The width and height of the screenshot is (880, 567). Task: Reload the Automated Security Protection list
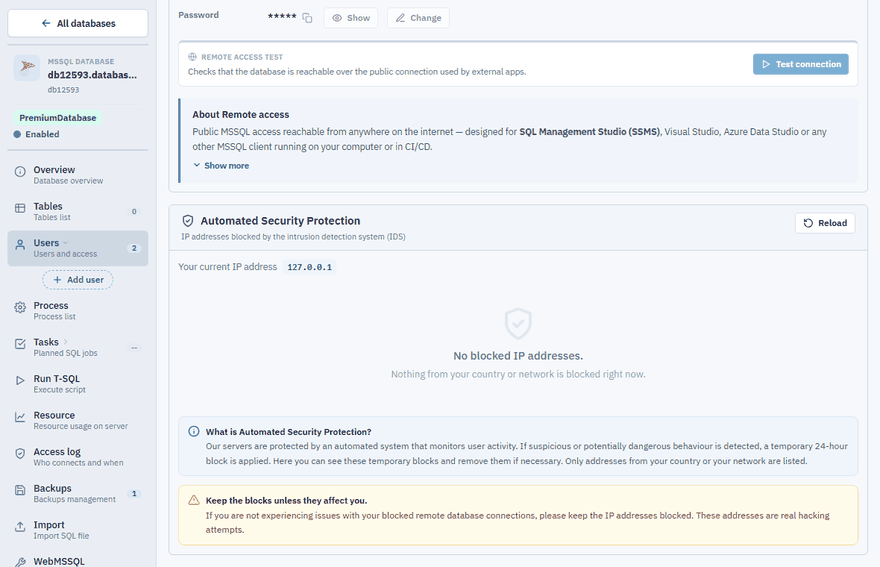pyautogui.click(x=825, y=223)
